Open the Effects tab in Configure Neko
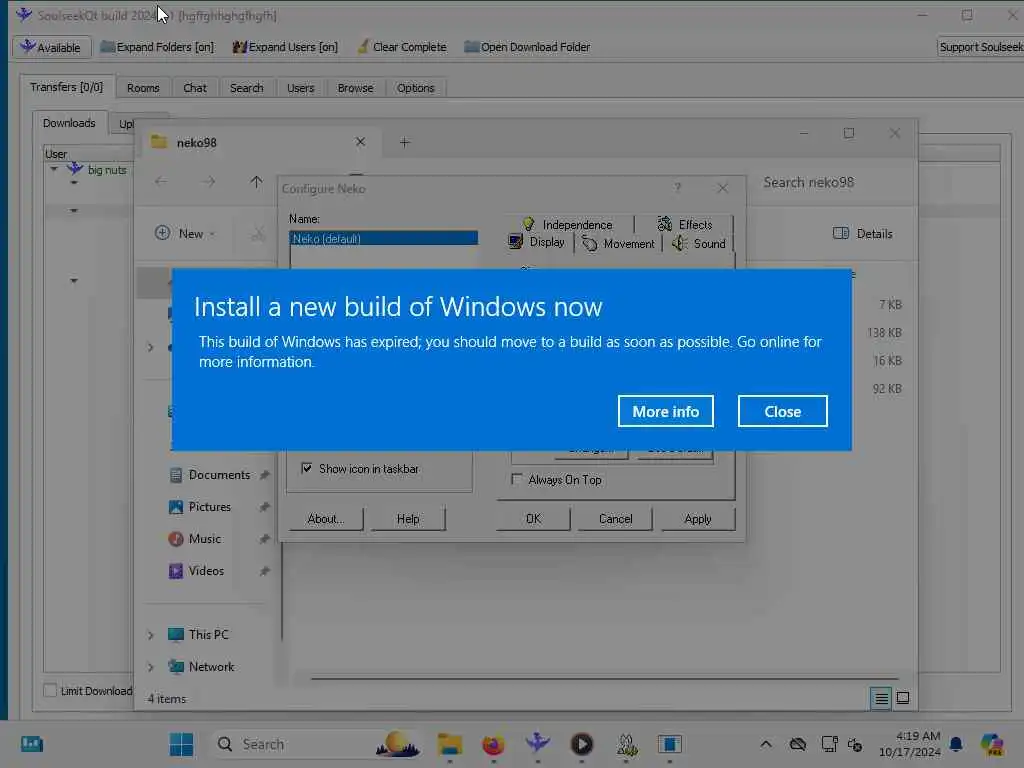1024x768 pixels. point(684,224)
